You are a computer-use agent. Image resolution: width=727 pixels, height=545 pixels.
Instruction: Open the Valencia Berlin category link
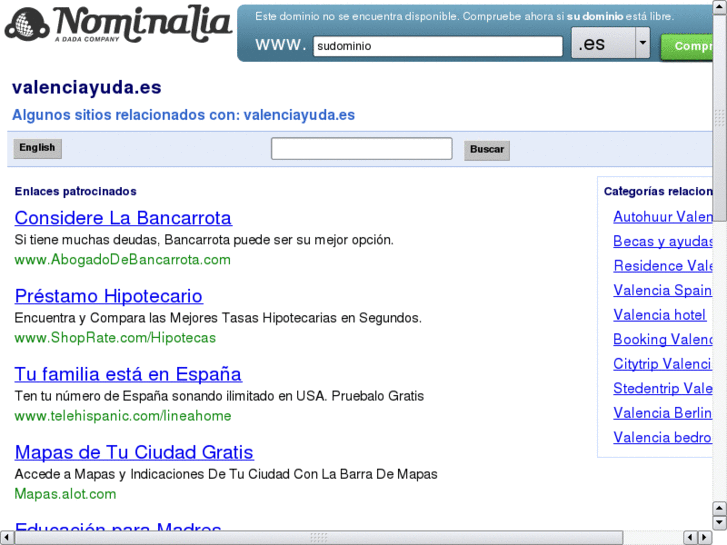[x=662, y=413]
